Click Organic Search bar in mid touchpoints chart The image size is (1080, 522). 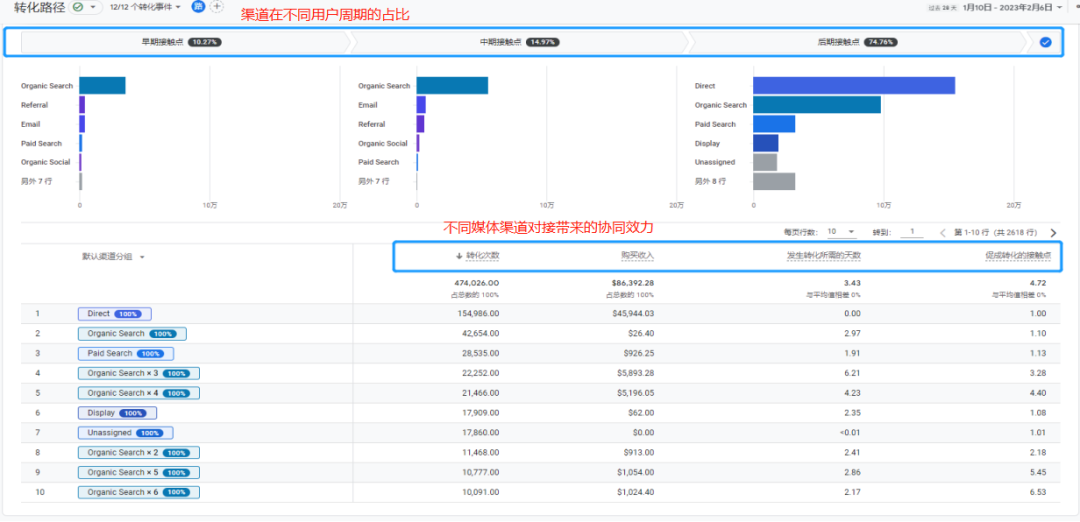(452, 85)
